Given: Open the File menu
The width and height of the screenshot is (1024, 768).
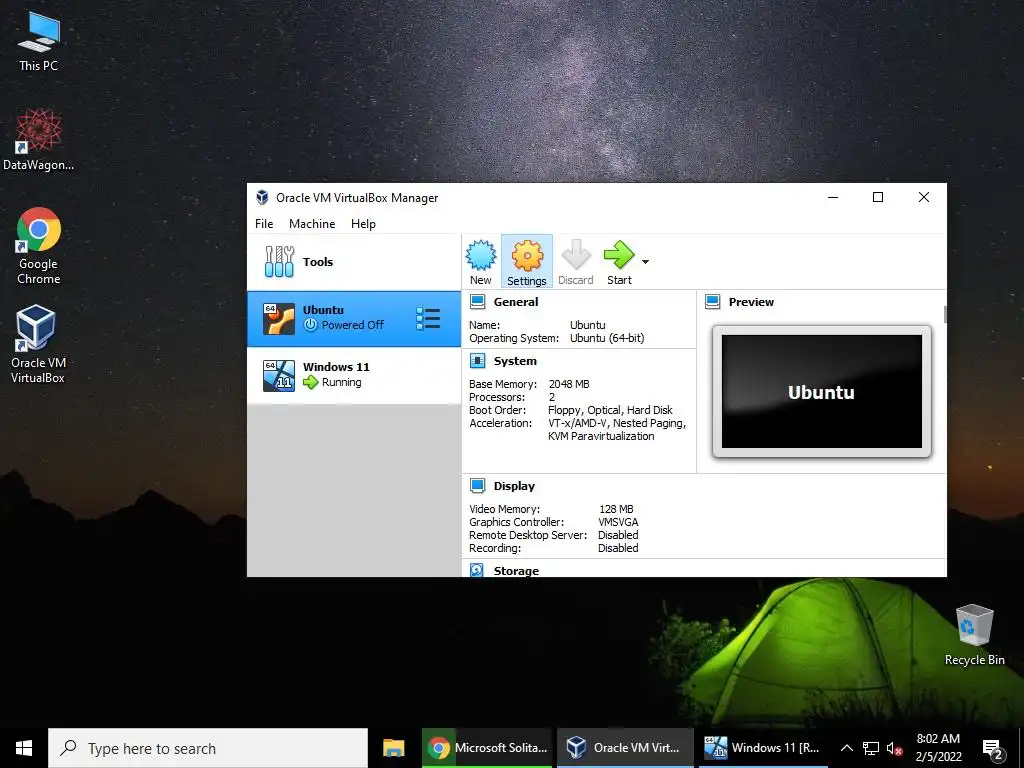Looking at the screenshot, I should 264,224.
